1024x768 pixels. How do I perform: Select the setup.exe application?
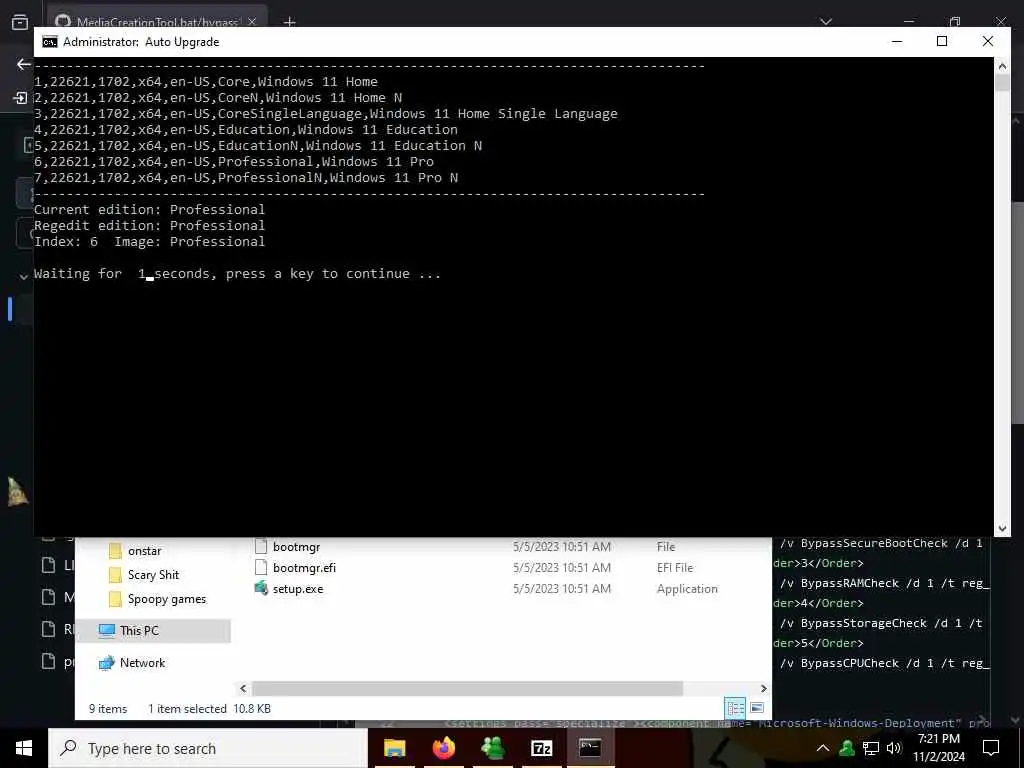(x=298, y=588)
